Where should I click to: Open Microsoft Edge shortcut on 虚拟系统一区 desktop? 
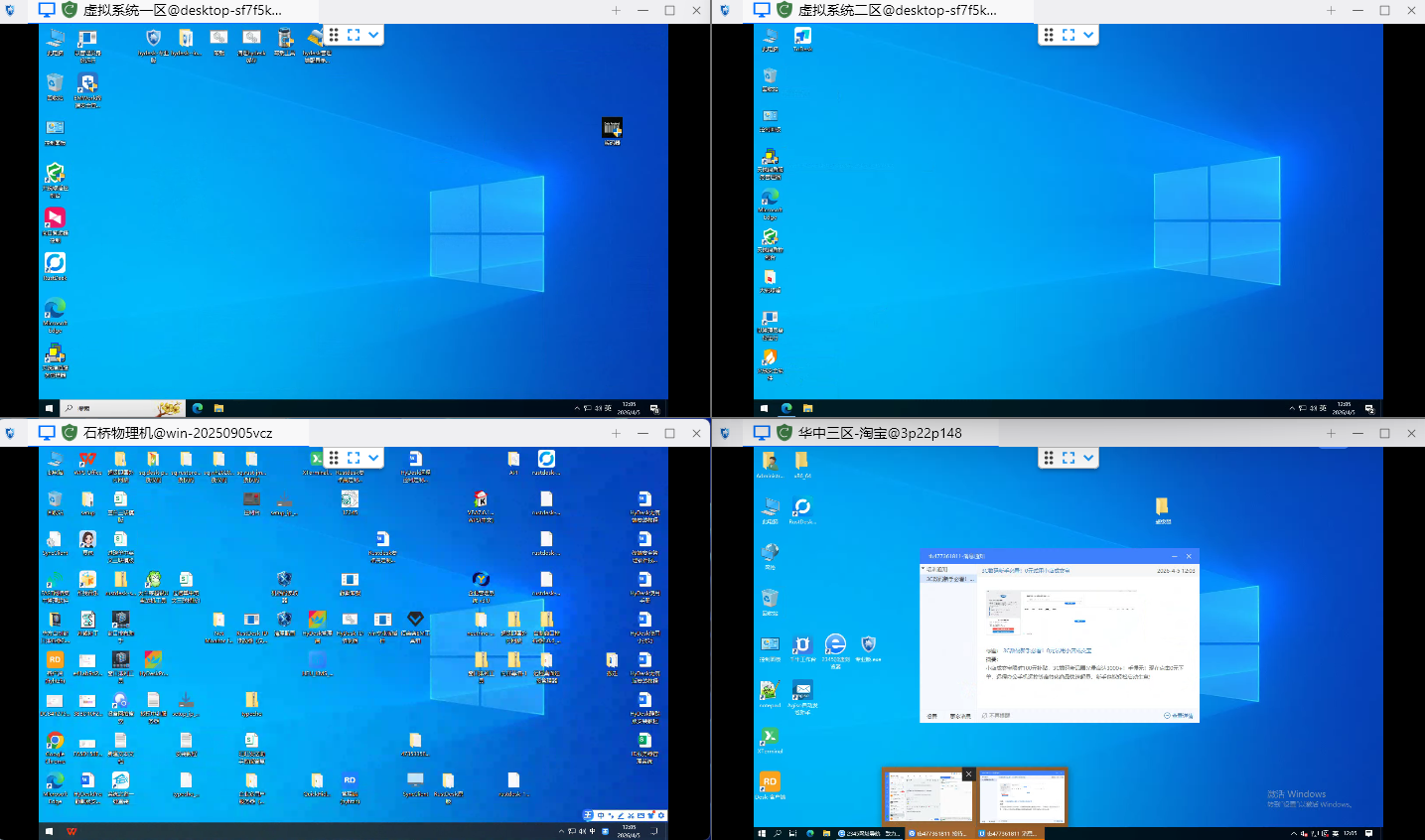55,309
